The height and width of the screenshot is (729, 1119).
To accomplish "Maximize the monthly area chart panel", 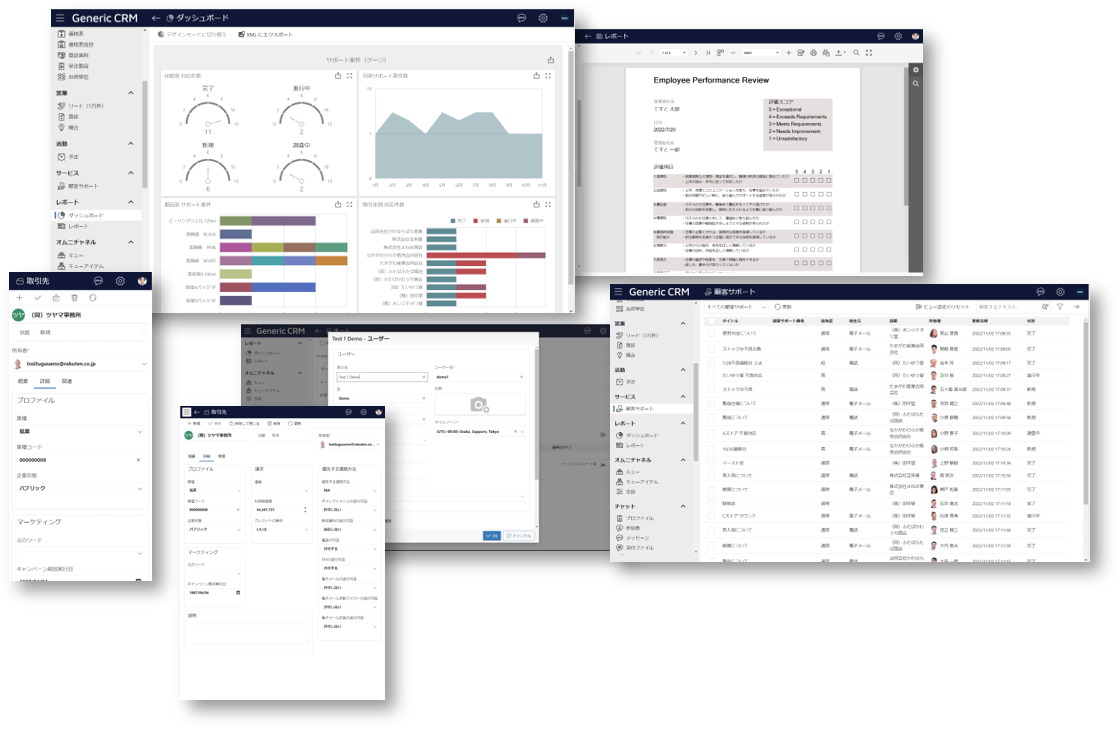I will pyautogui.click(x=548, y=76).
